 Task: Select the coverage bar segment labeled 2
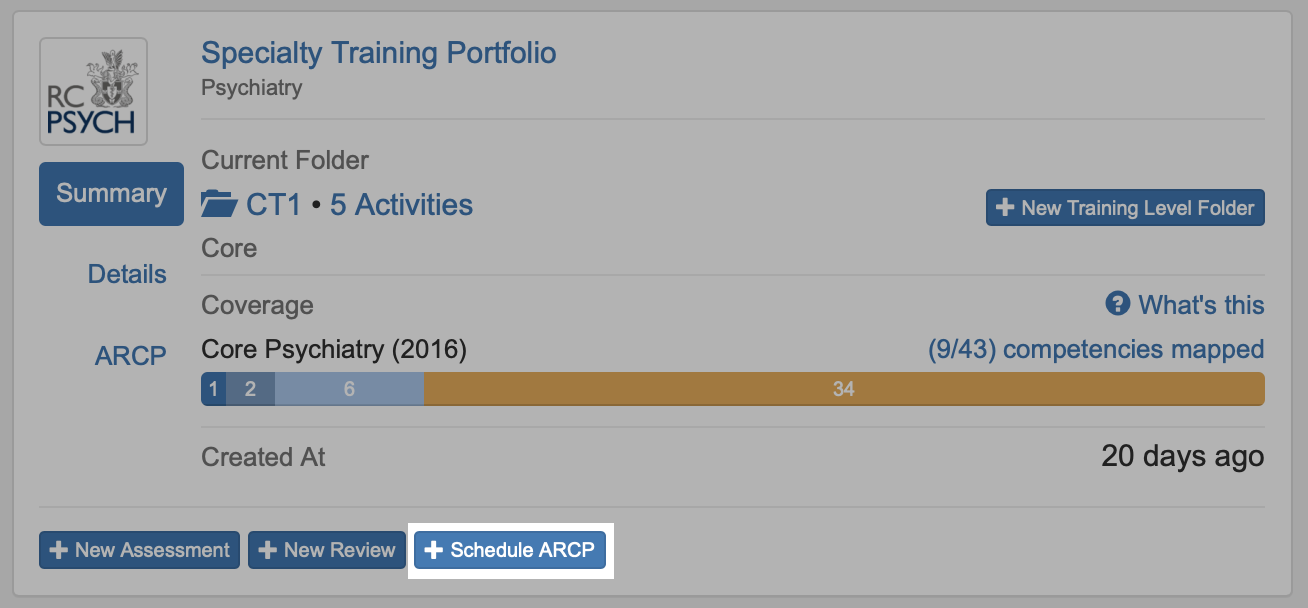pyautogui.click(x=250, y=389)
